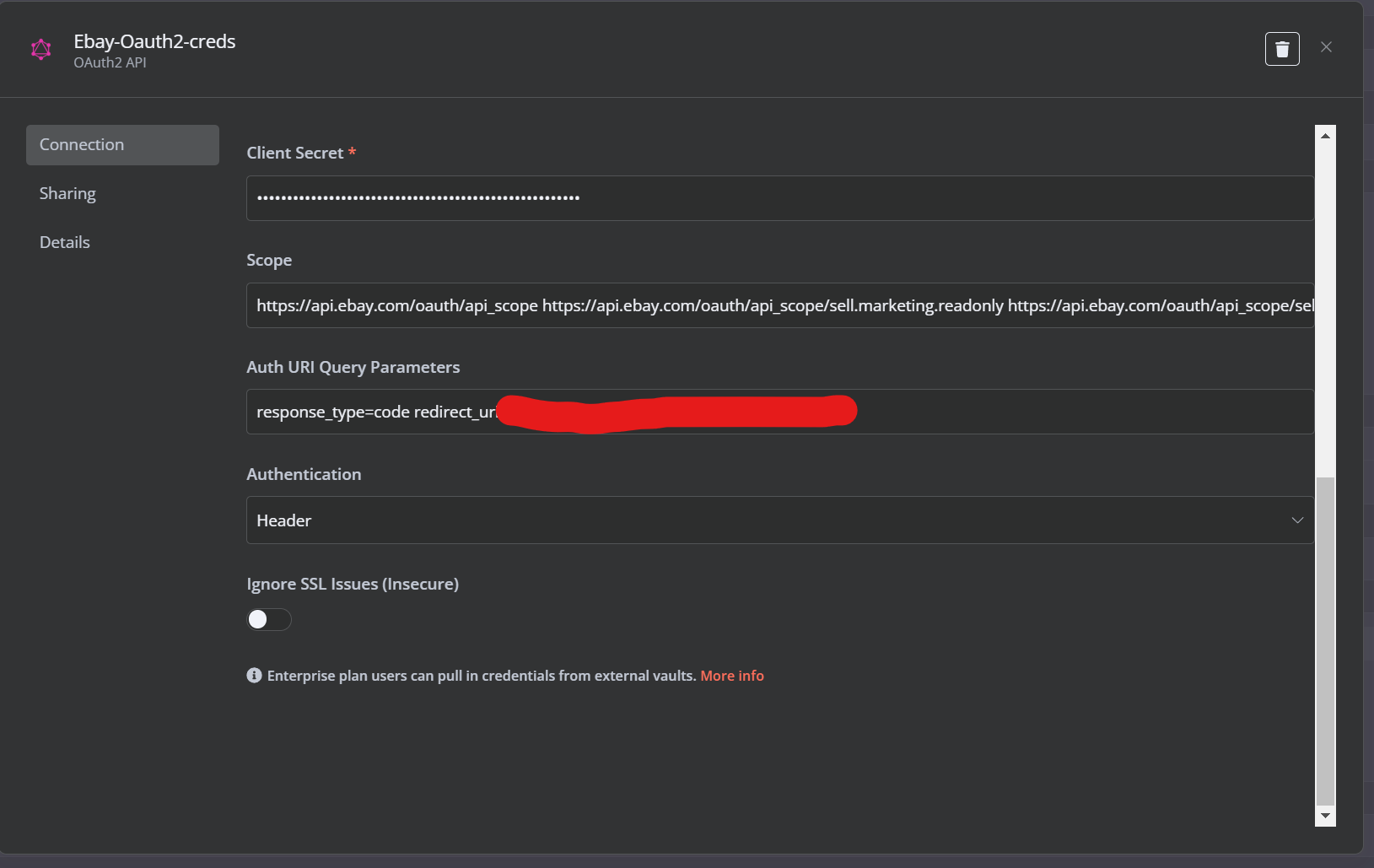This screenshot has width=1374, height=868.
Task: Click the scrollbar thumb in the form
Action: 1325,641
